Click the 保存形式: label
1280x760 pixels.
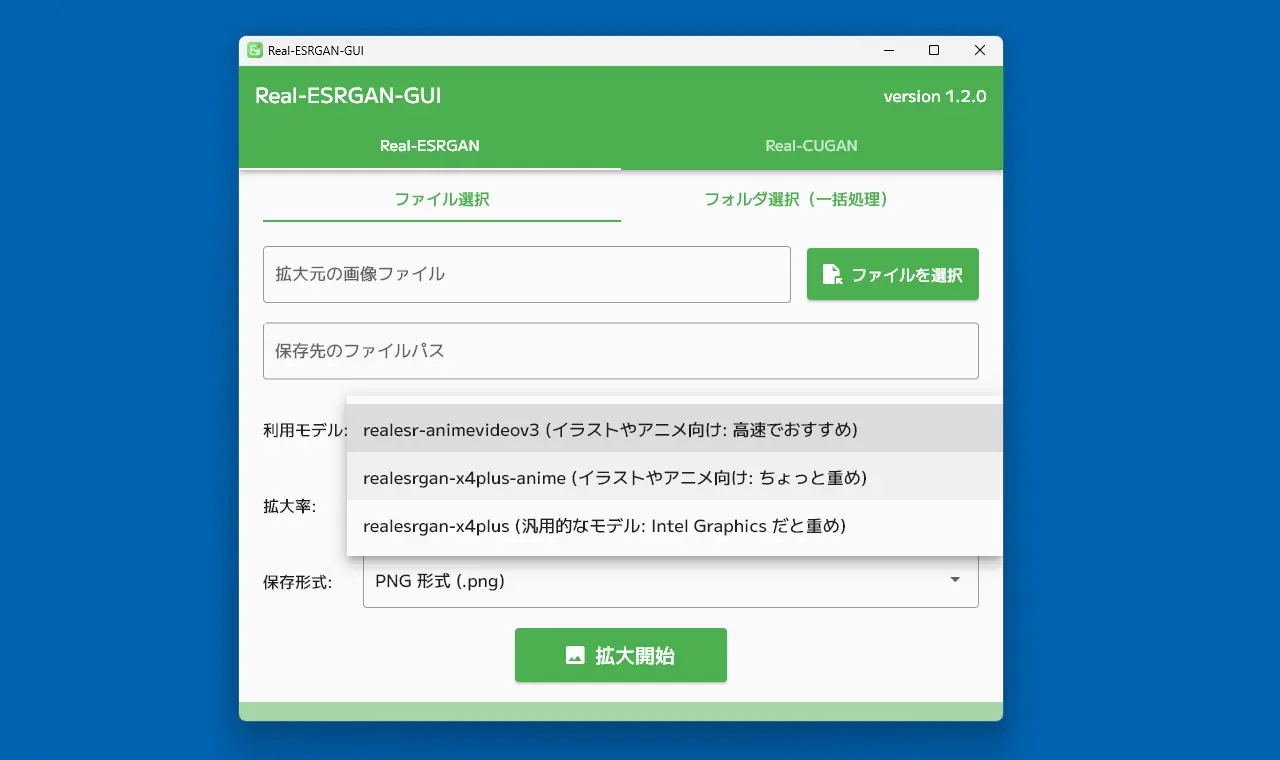point(297,581)
